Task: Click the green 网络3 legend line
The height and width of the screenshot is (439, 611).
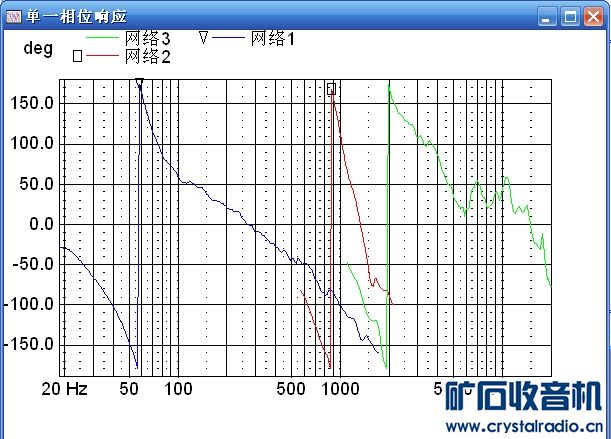Action: 102,37
